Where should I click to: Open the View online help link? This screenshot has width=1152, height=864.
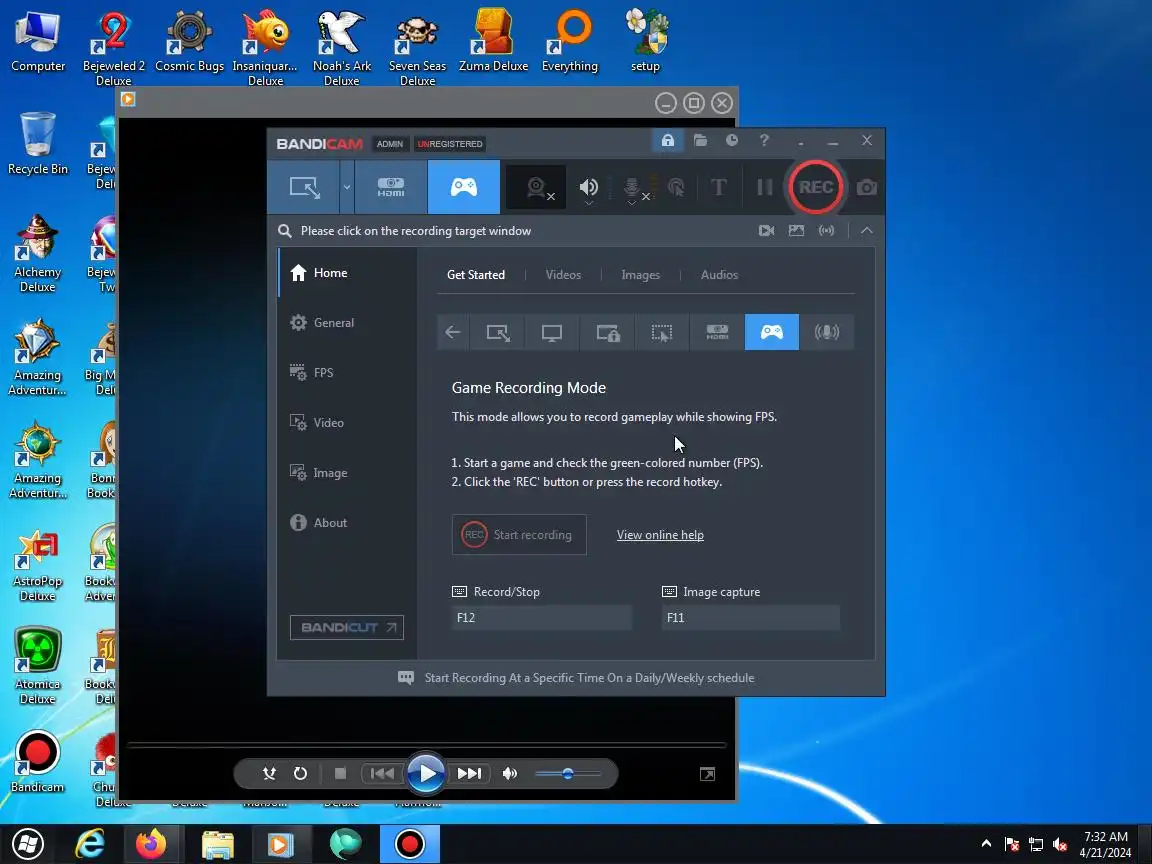coord(660,535)
